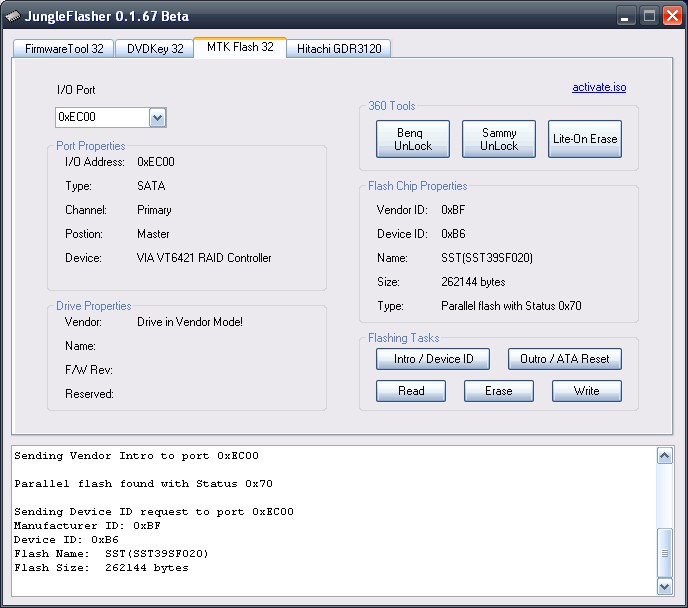Screen dimensions: 688x608
Task: Expand the I/O Port dropdown arrow
Action: [158, 118]
